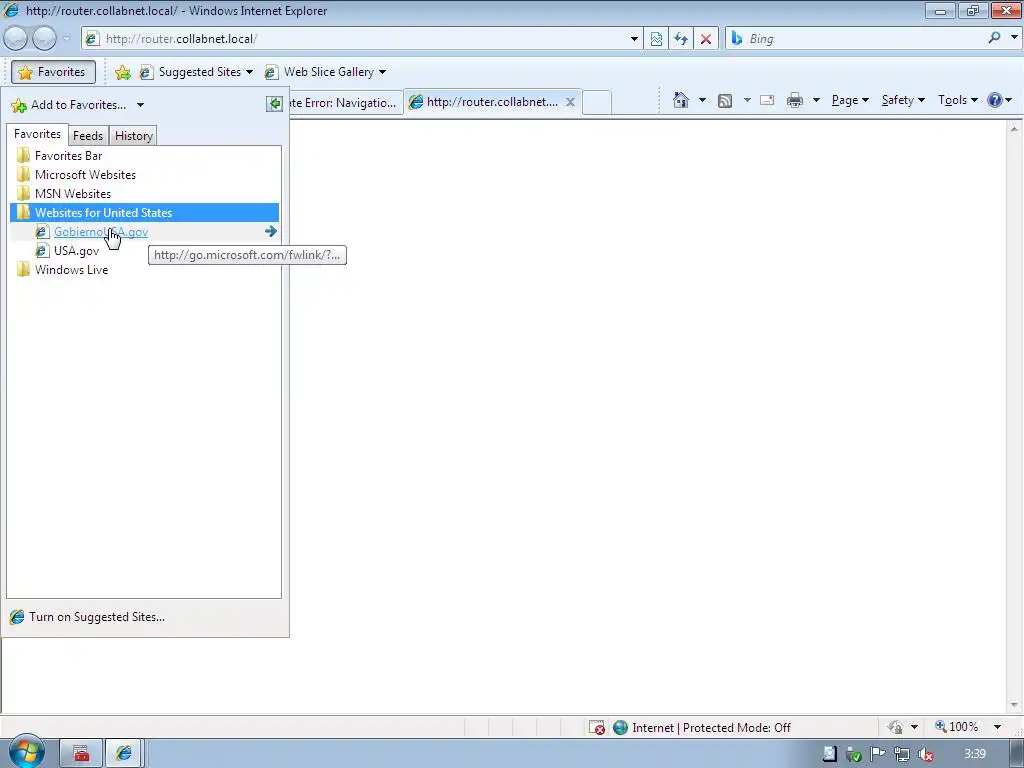The width and height of the screenshot is (1024, 768).
Task: Click the muted volume tray icon
Action: coord(925,754)
